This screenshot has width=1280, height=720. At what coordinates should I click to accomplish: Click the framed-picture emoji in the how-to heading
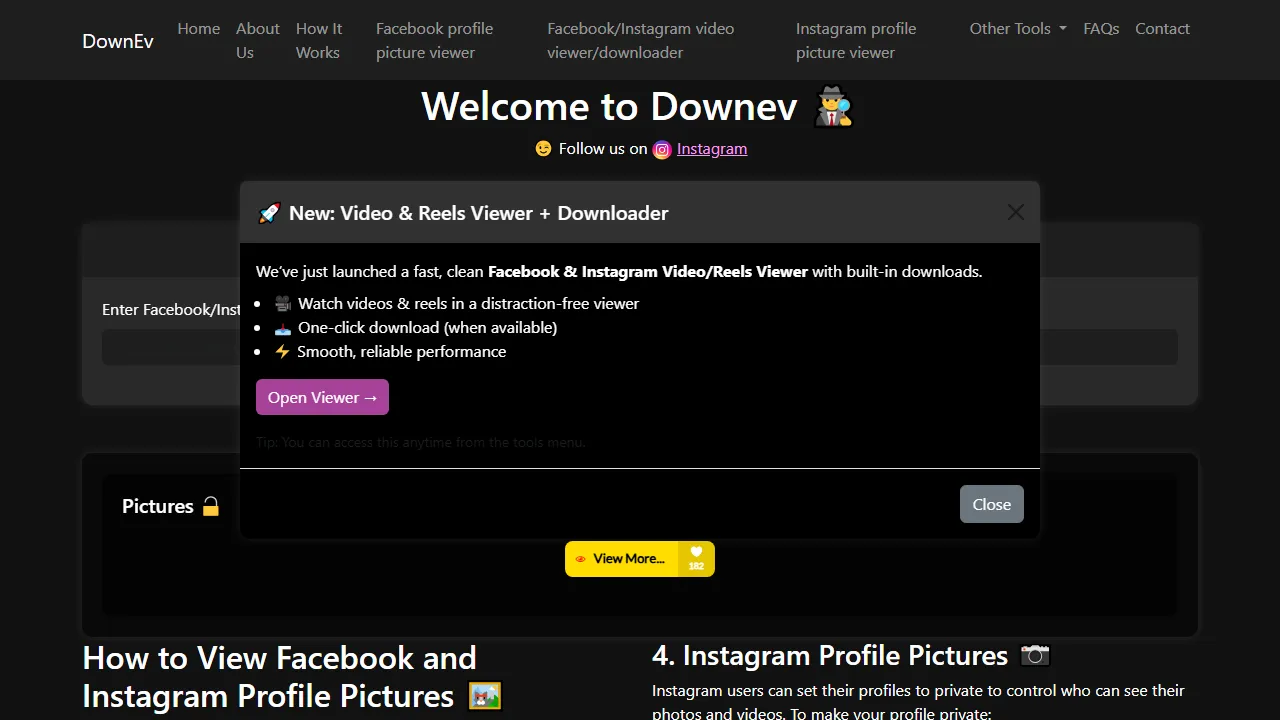tap(486, 696)
